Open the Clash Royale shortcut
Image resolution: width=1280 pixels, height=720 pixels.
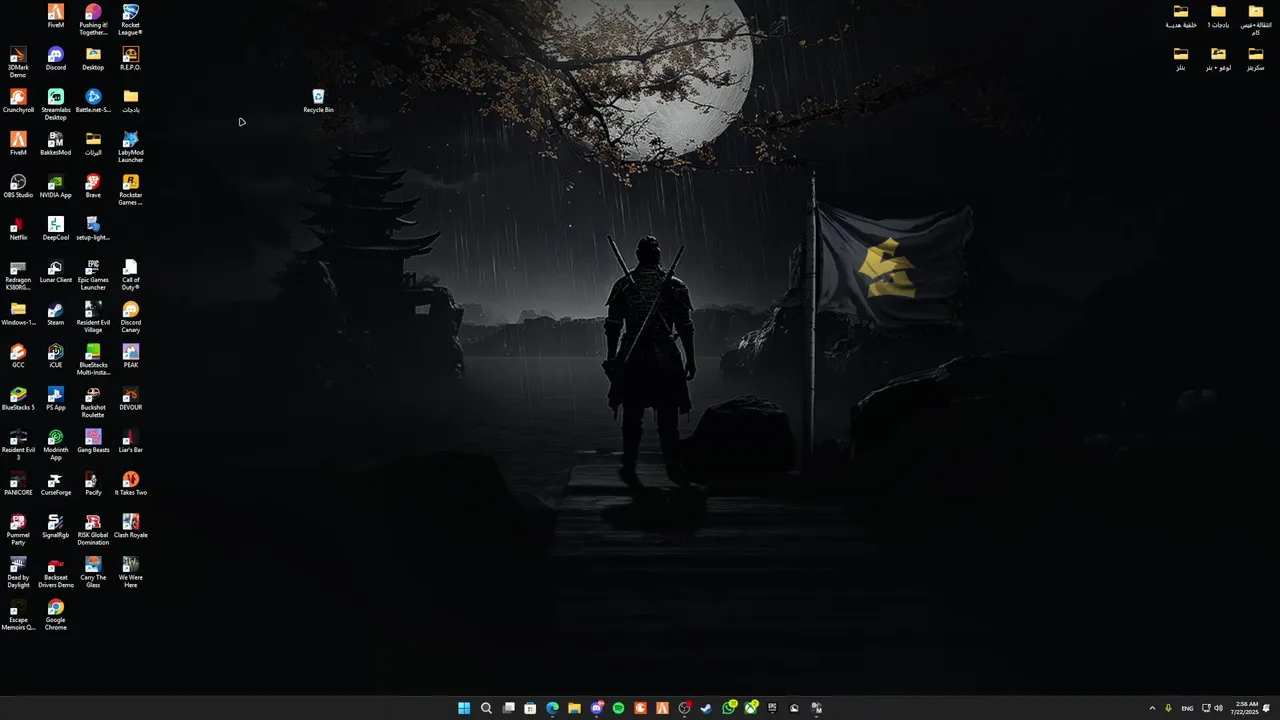pyautogui.click(x=130, y=526)
